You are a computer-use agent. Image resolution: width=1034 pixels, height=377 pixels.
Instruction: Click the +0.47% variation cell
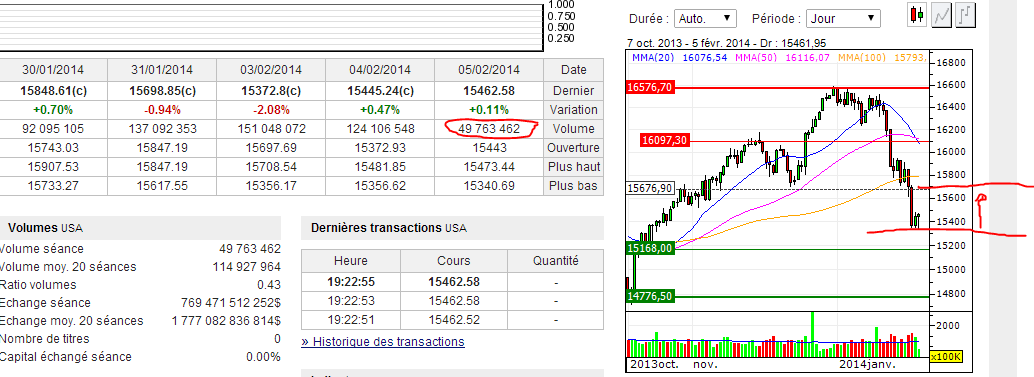coord(380,110)
